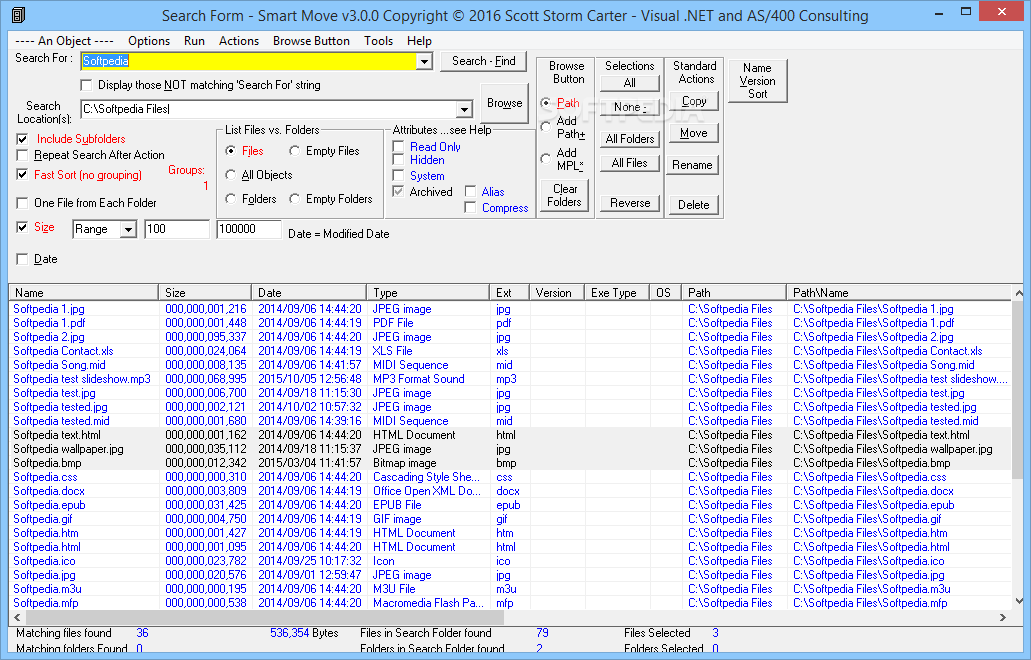1031x660 pixels.
Task: Click the Selections All button
Action: (629, 83)
